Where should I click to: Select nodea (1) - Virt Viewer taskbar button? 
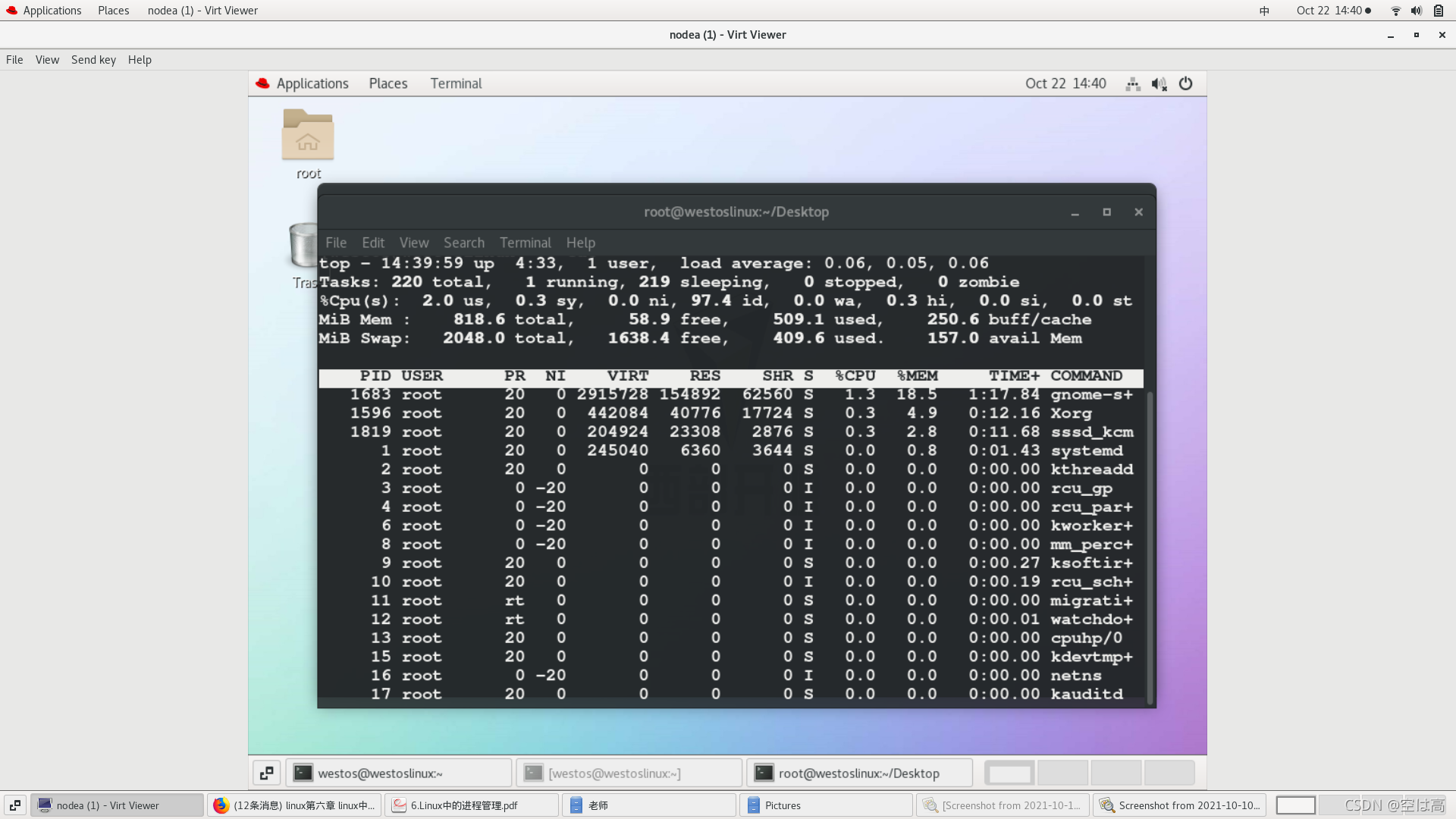click(117, 805)
